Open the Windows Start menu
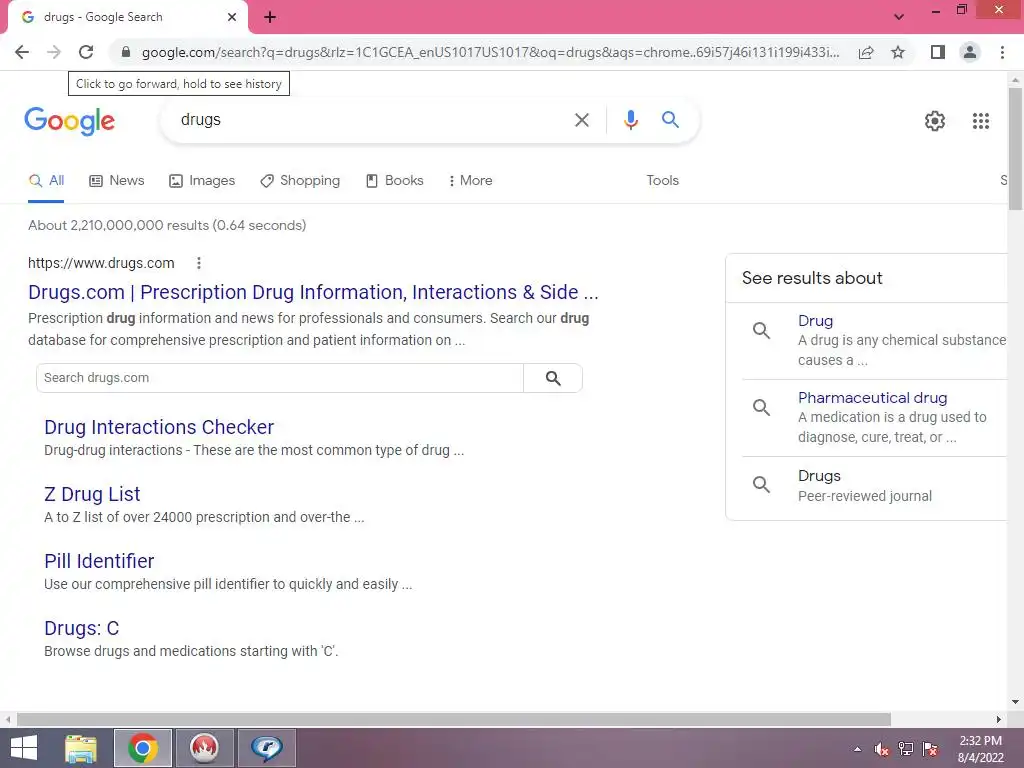This screenshot has width=1024, height=768. pos(24,748)
